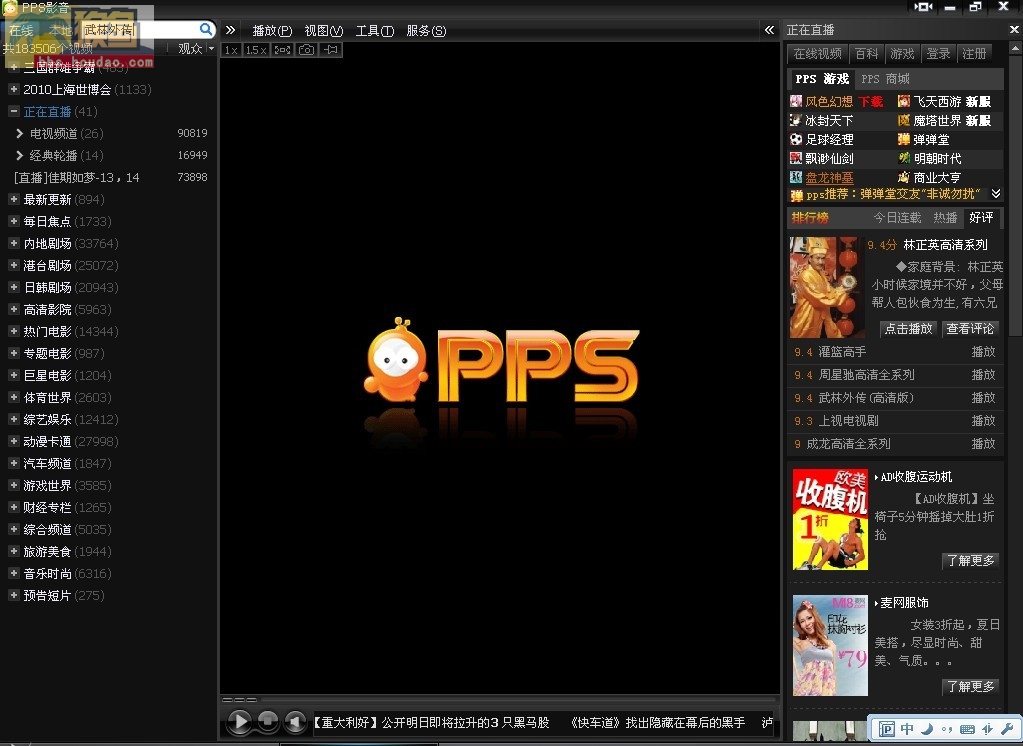Open the 风色幻想 game icon

796,101
